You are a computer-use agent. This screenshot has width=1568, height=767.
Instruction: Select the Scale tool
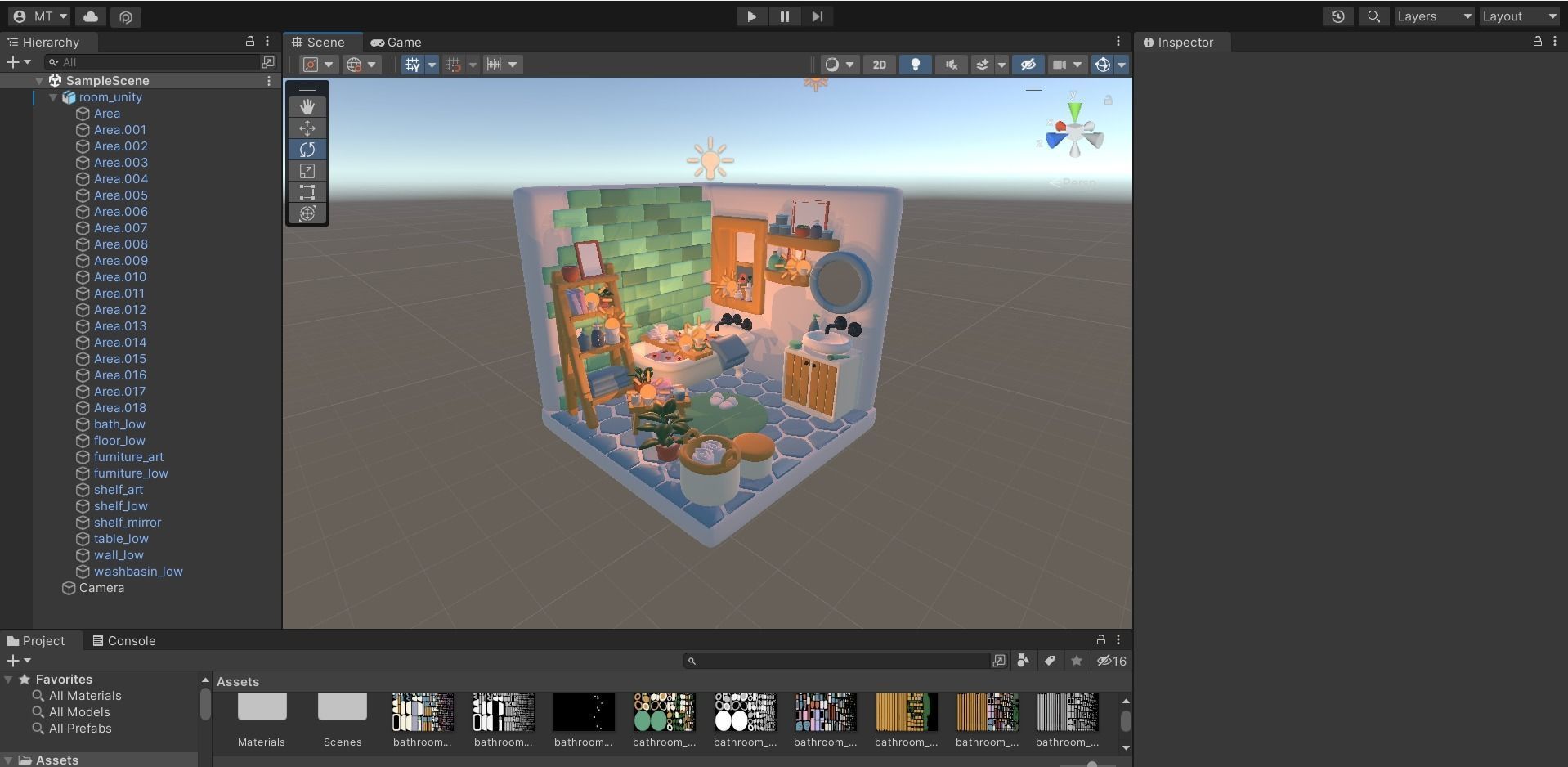[307, 171]
